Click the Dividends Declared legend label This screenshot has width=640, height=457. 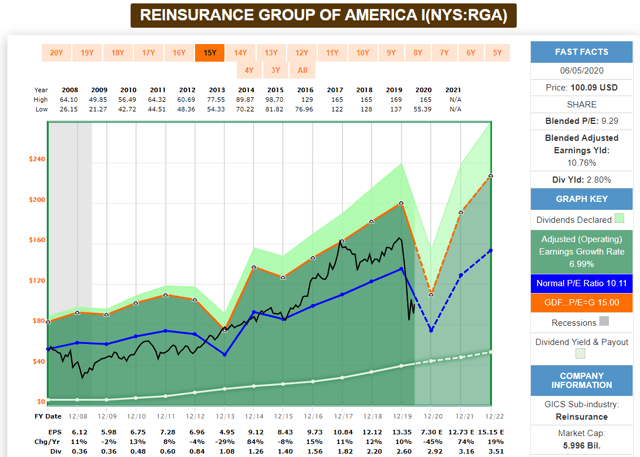573,220
